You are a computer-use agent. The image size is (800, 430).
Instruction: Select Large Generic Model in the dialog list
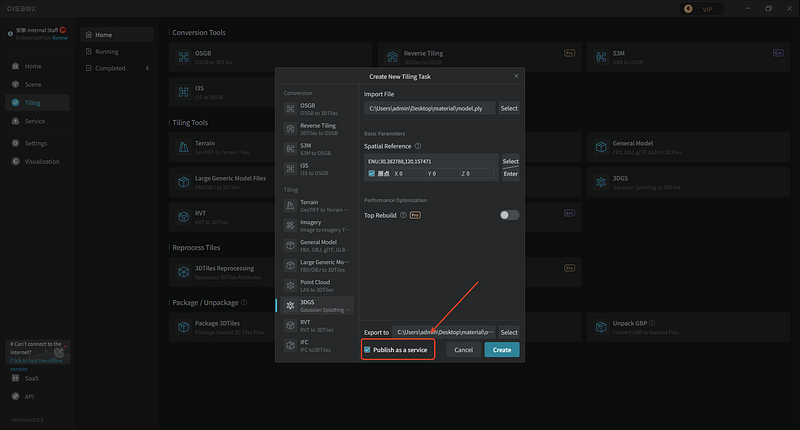pyautogui.click(x=317, y=265)
